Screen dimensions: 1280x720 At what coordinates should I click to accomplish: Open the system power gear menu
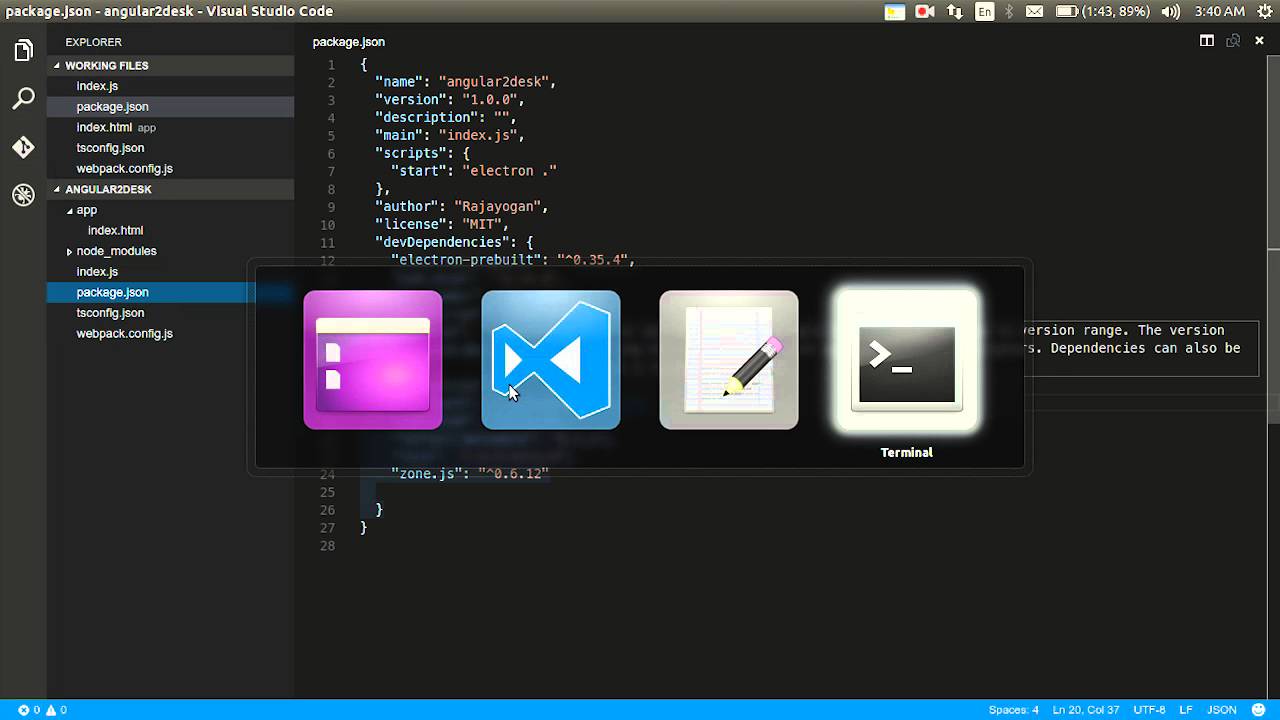coord(1263,12)
